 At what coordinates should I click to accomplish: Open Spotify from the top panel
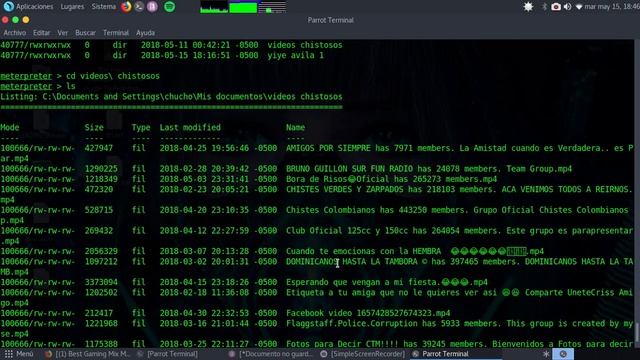(169, 7)
